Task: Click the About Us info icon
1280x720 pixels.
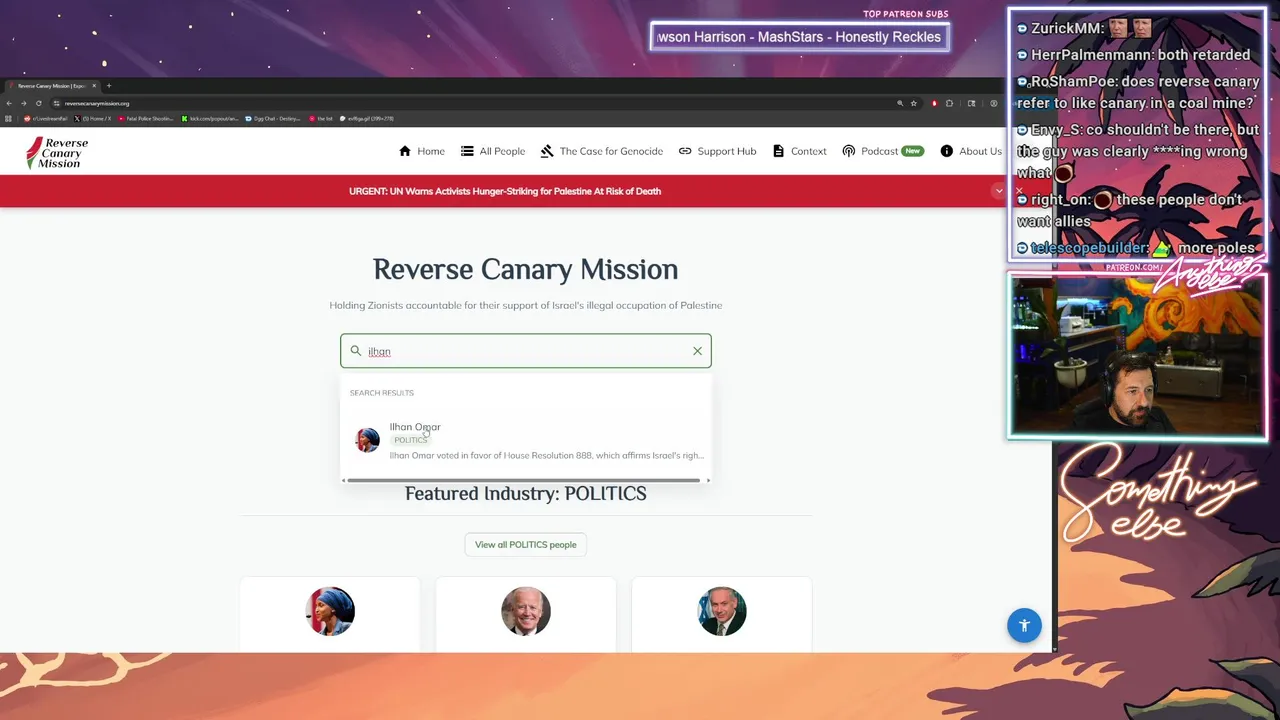Action: [947, 151]
